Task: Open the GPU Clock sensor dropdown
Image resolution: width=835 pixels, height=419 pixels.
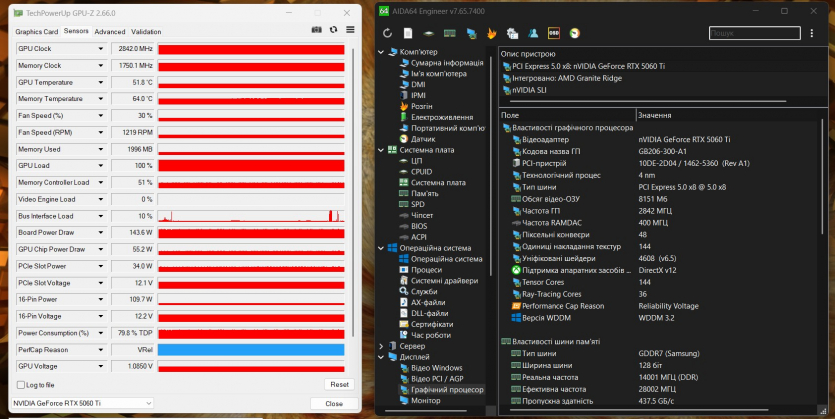Action: click(100, 48)
